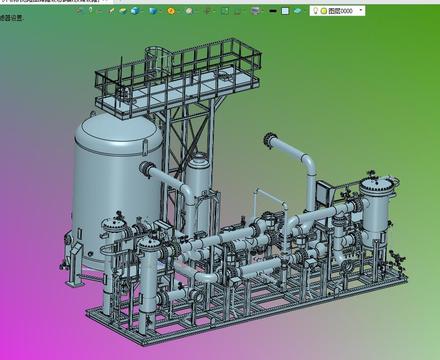Click the orange circular toolbar icon
Image resolution: width=440 pixels, height=360 pixels.
pos(171,11)
